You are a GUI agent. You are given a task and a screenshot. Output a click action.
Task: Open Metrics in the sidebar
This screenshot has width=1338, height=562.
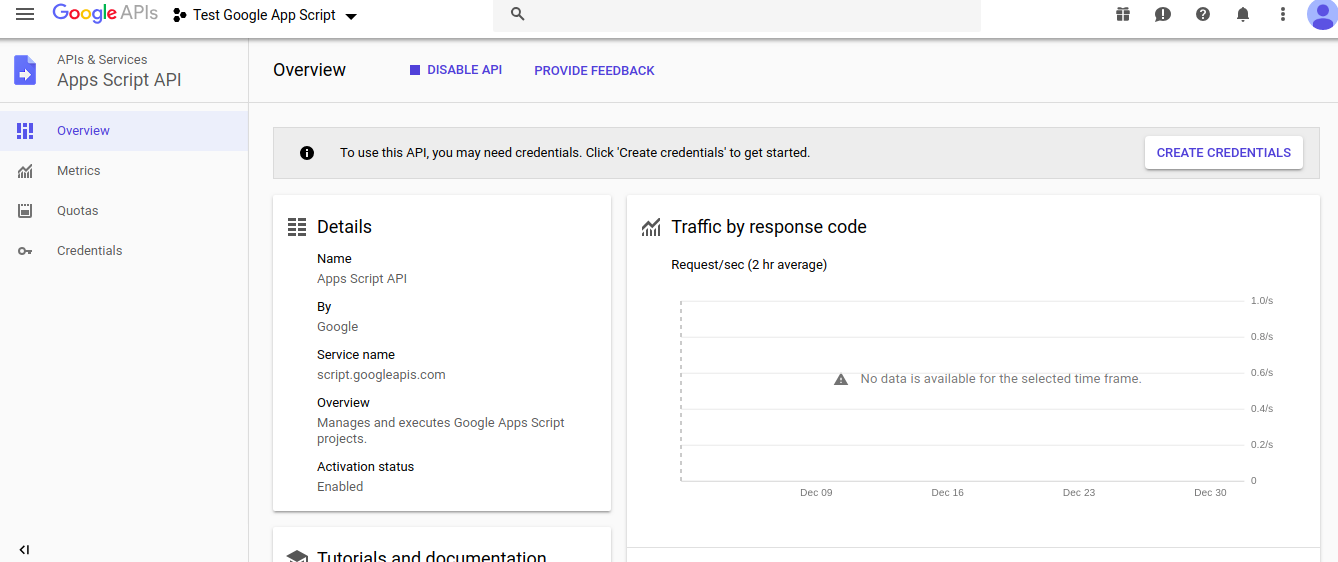tap(124, 171)
